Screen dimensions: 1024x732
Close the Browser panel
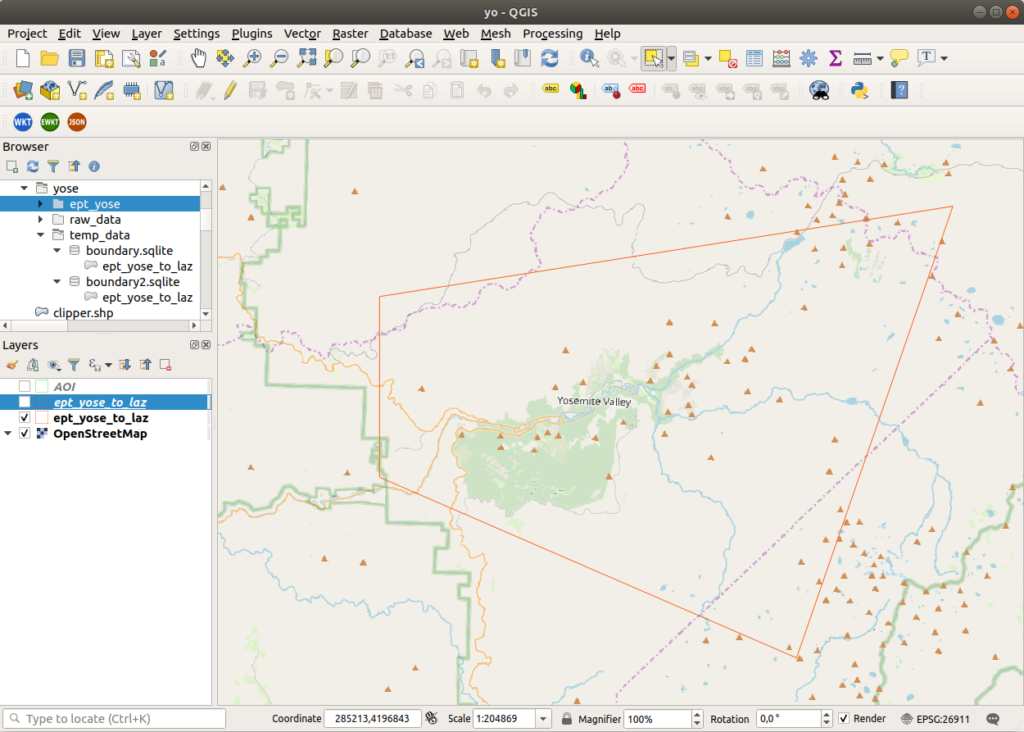point(206,146)
